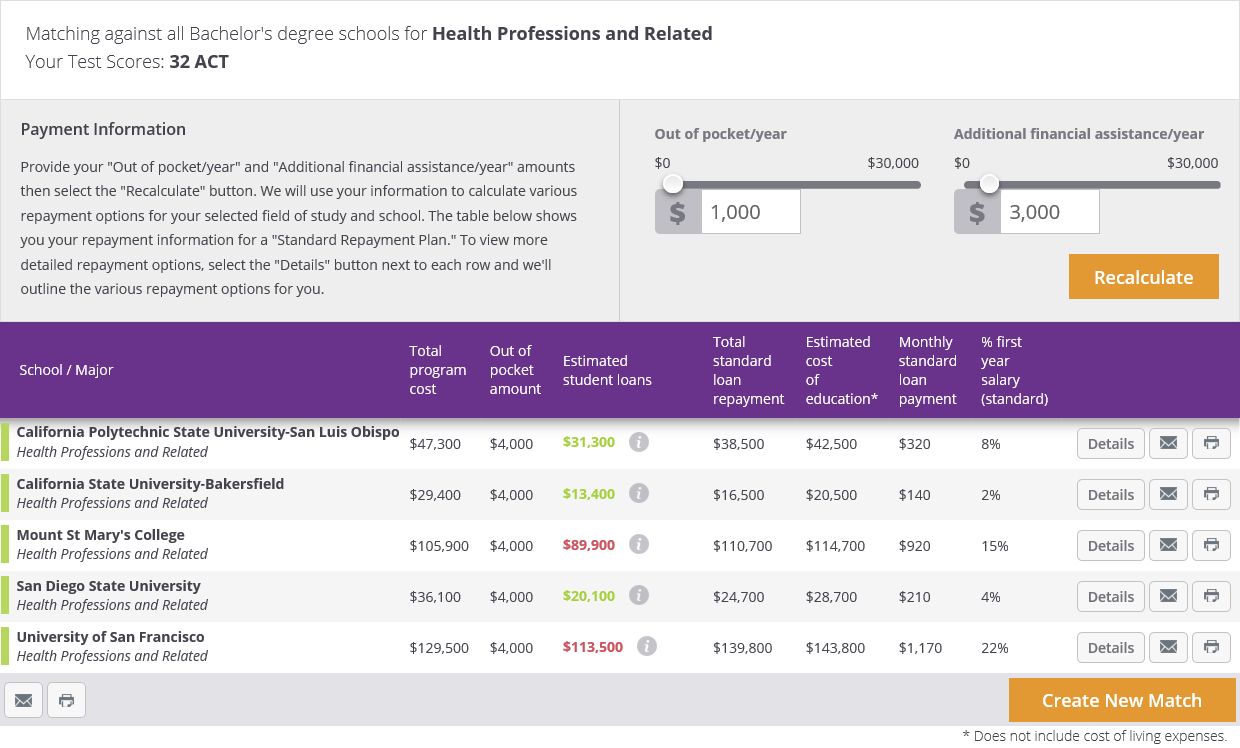Print the Mount St Mary's College row
Image resolution: width=1240 pixels, height=748 pixels.
1211,545
